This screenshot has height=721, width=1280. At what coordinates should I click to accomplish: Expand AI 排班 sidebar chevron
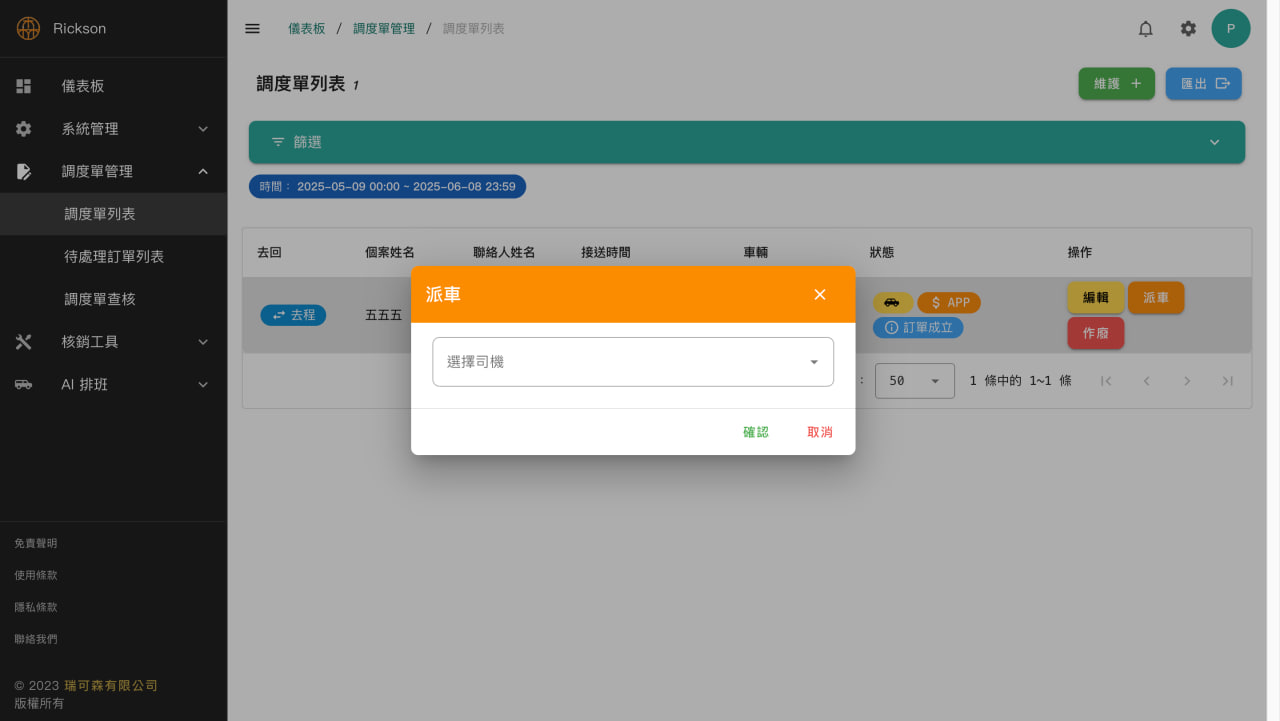pos(203,385)
